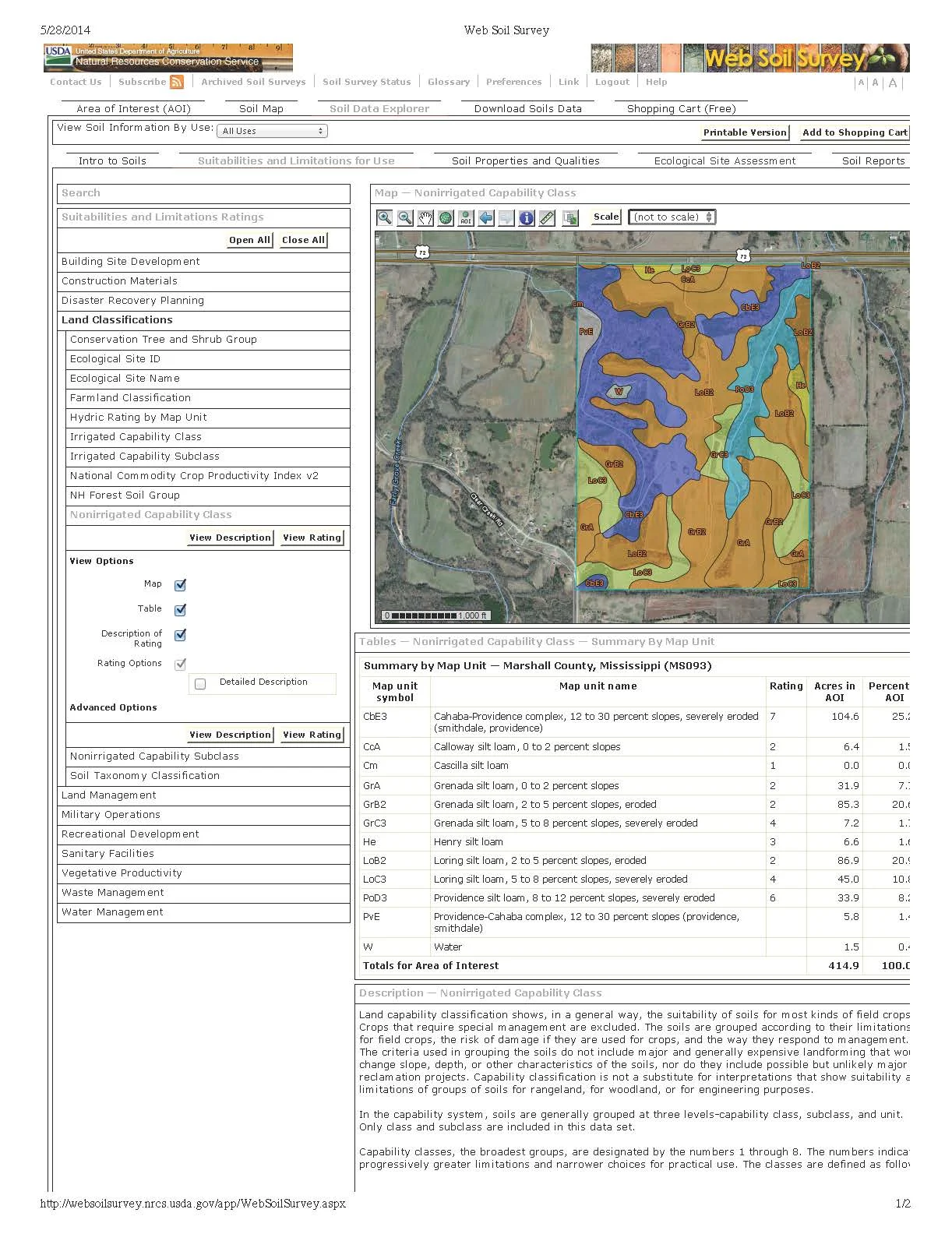The width and height of the screenshot is (952, 1234).
Task: Set medium text size A
Action: (876, 83)
